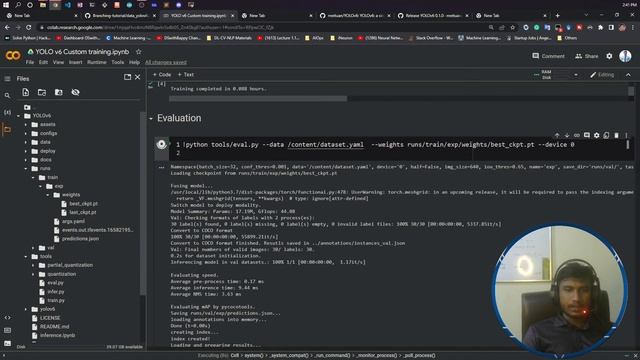Add a new Code cell
Image resolution: width=640 pixels, height=360 pixels.
pyautogui.click(x=162, y=75)
